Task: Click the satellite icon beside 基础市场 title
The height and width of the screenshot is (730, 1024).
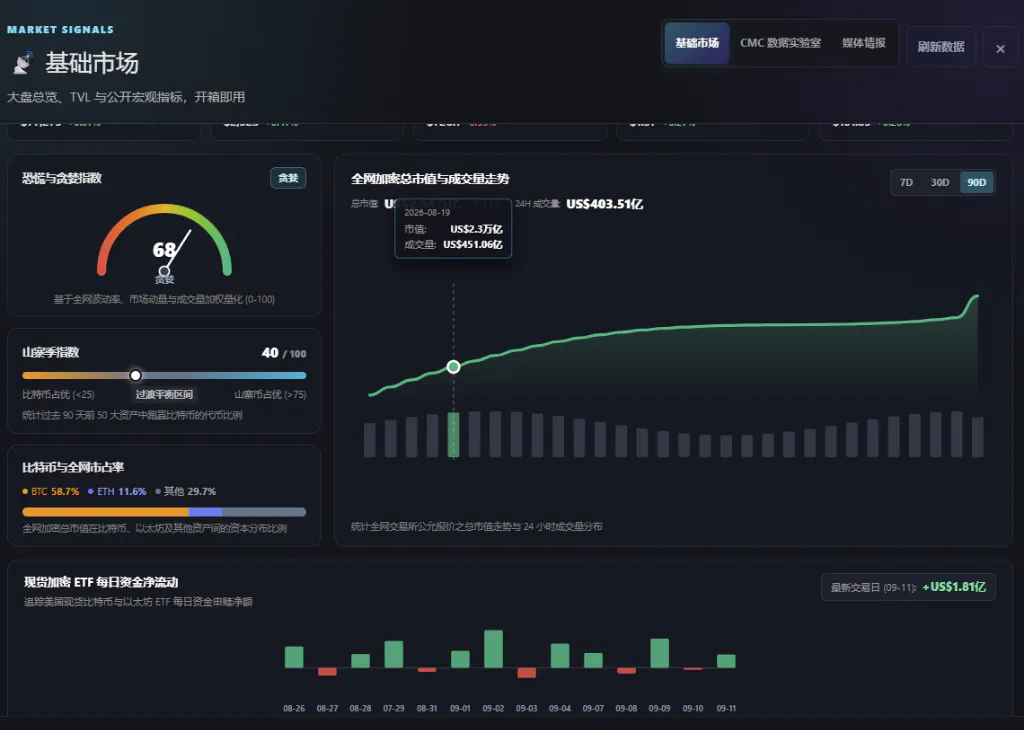Action: (23, 63)
